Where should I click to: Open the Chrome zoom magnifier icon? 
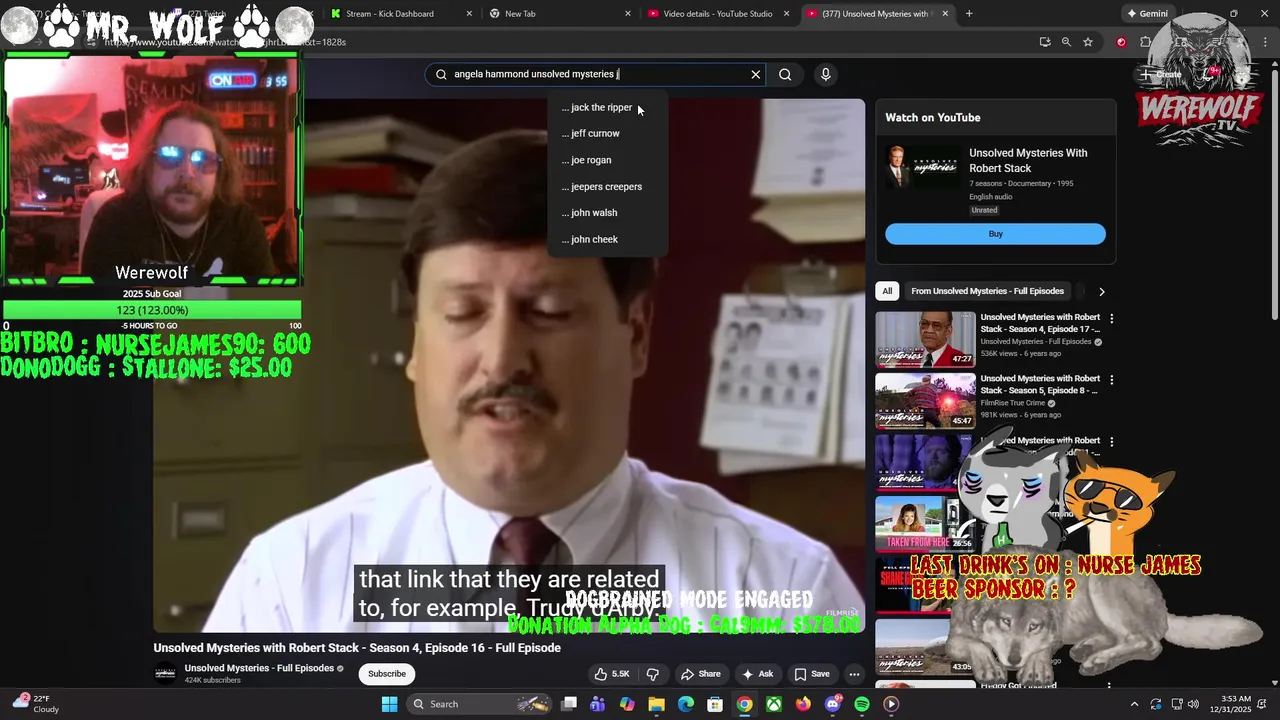tap(1066, 42)
